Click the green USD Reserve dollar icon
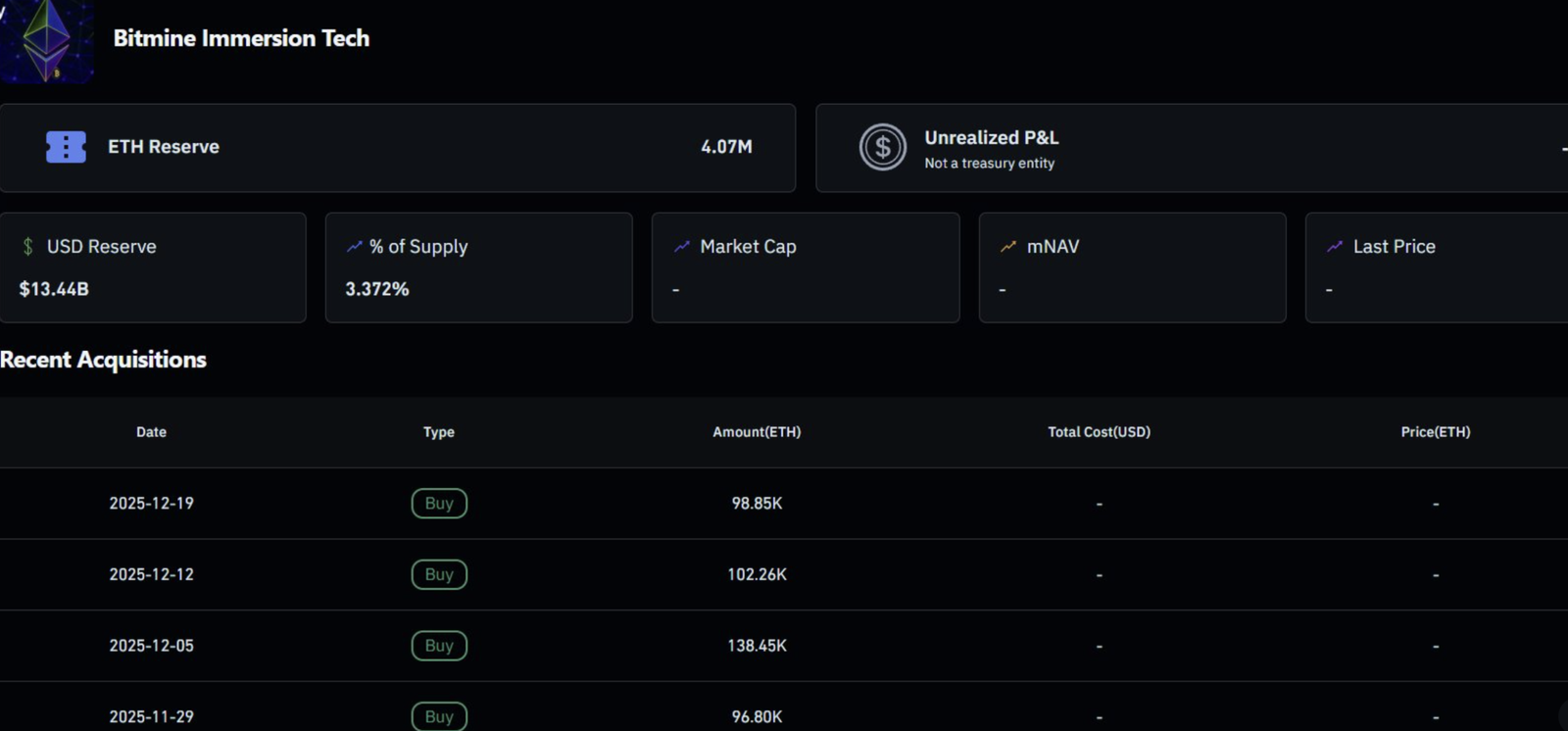This screenshot has width=1568, height=731. tap(28, 247)
